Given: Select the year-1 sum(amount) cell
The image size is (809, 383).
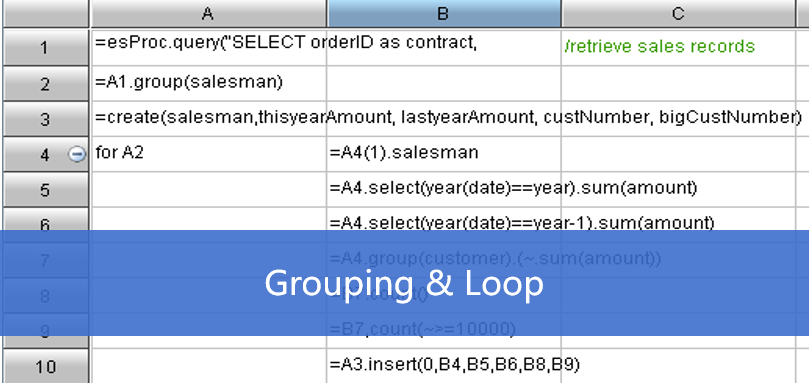Looking at the screenshot, I should pos(444,219).
